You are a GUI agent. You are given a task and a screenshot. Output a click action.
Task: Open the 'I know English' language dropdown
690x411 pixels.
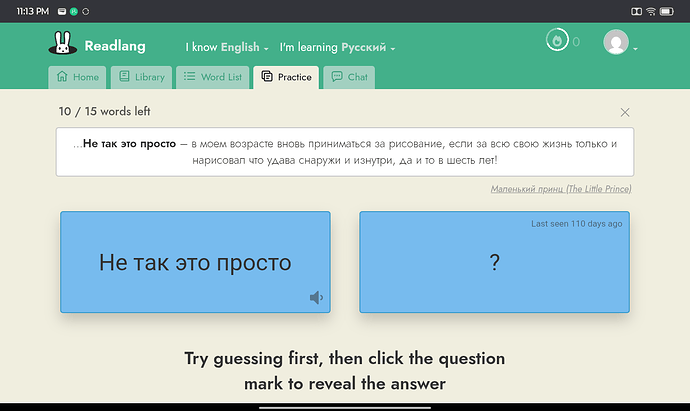coord(227,47)
